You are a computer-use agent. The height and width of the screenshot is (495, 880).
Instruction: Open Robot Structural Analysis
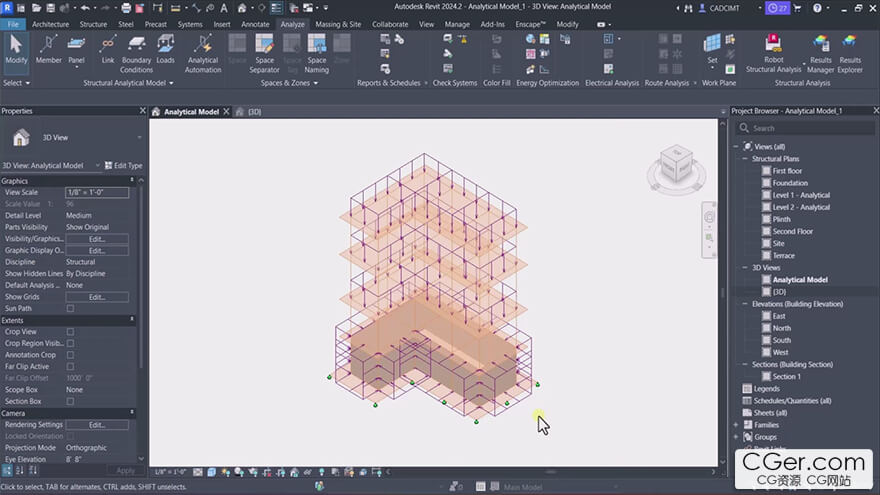(773, 54)
